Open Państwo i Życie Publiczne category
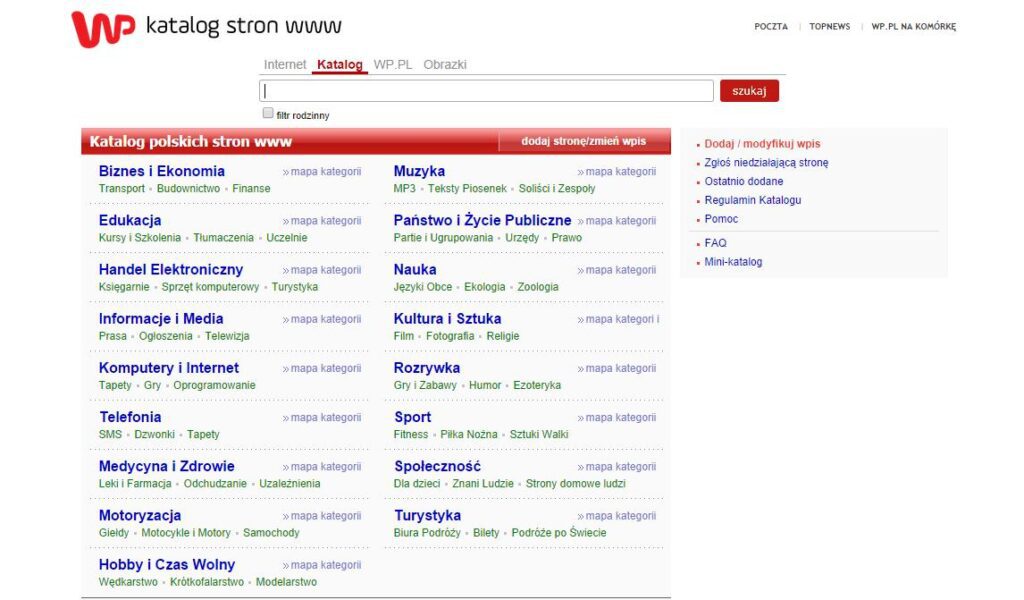 coord(483,220)
